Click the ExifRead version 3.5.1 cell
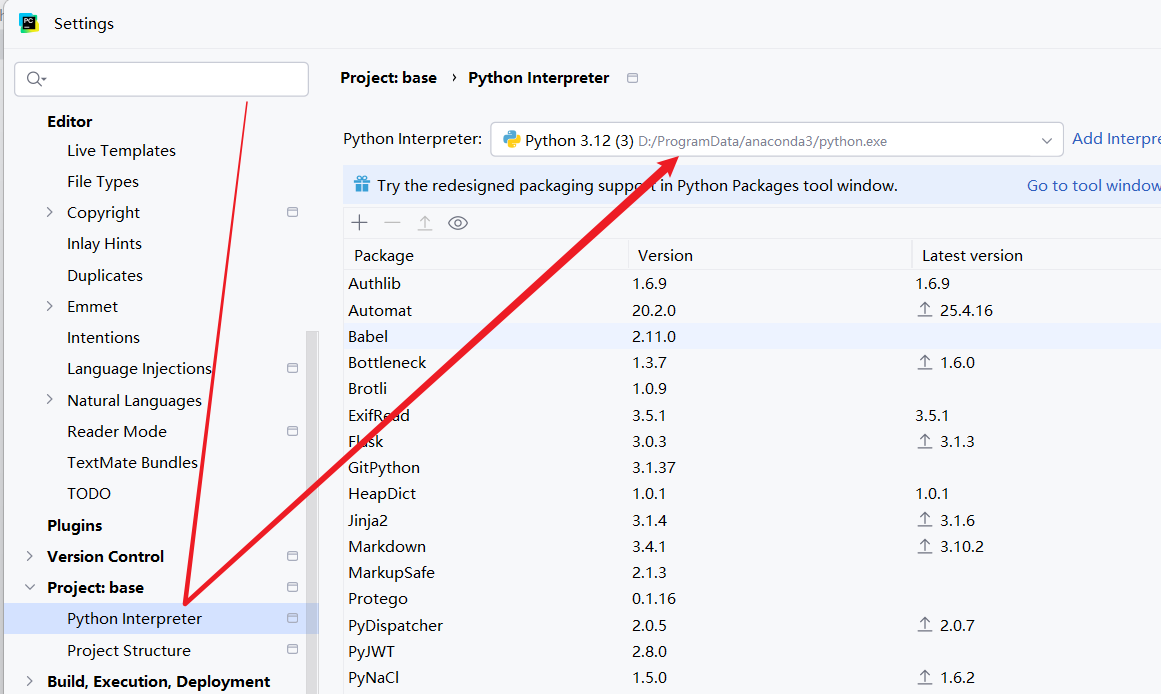This screenshot has width=1161, height=694. pyautogui.click(x=649, y=416)
